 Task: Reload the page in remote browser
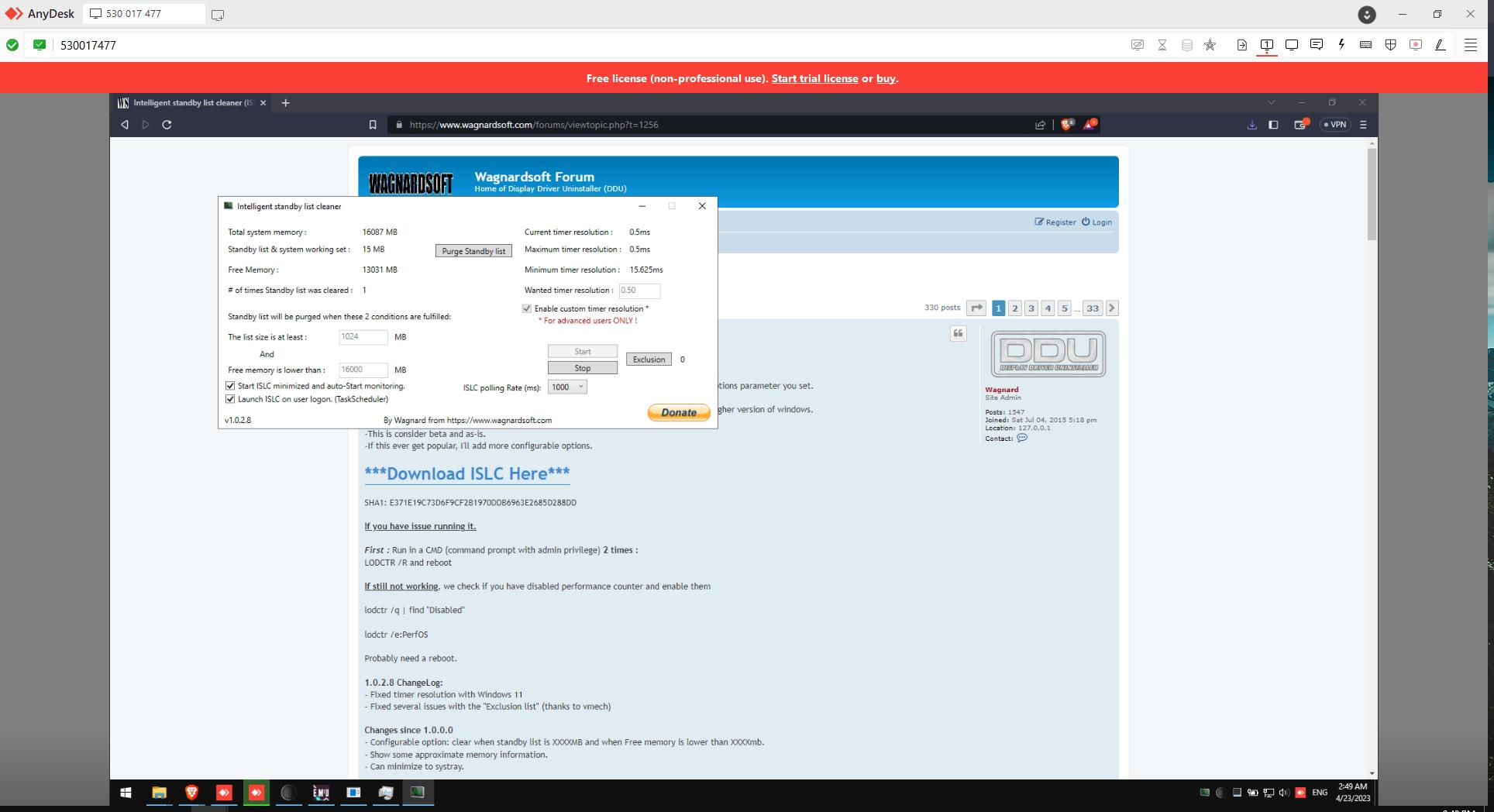167,125
